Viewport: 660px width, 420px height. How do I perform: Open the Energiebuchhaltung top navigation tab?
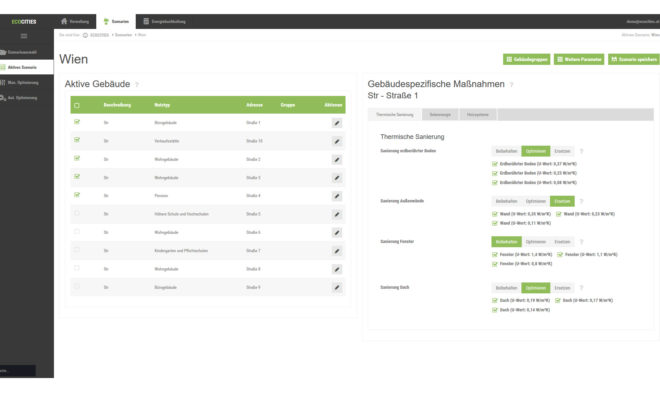[164, 21]
